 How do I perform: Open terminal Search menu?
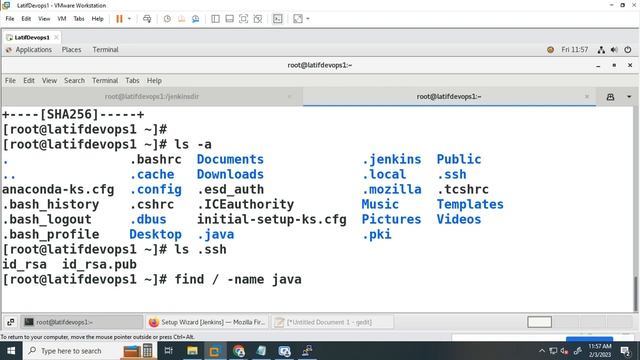pyautogui.click(x=74, y=80)
